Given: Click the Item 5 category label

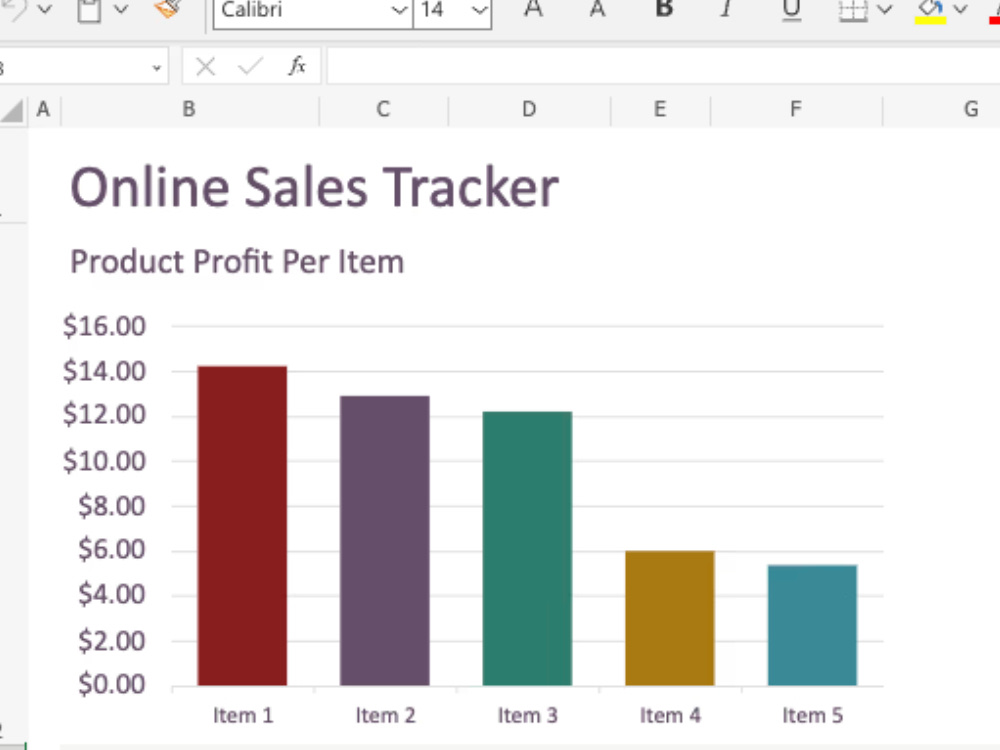Looking at the screenshot, I should (812, 716).
